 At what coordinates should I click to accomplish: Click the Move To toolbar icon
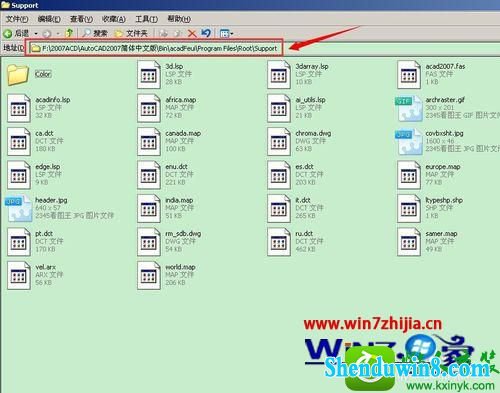(163, 33)
